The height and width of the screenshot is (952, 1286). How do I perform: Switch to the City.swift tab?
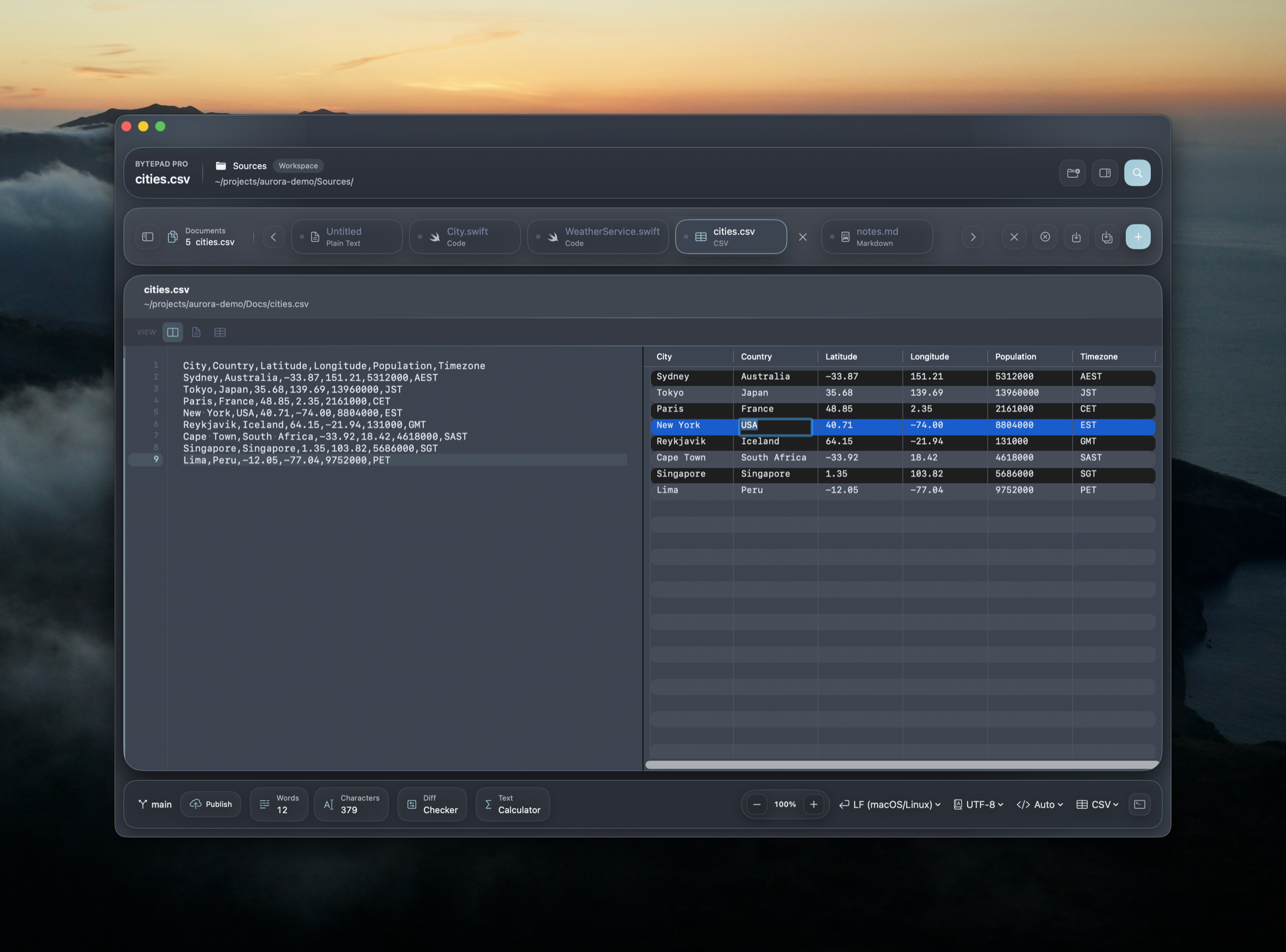(x=465, y=237)
